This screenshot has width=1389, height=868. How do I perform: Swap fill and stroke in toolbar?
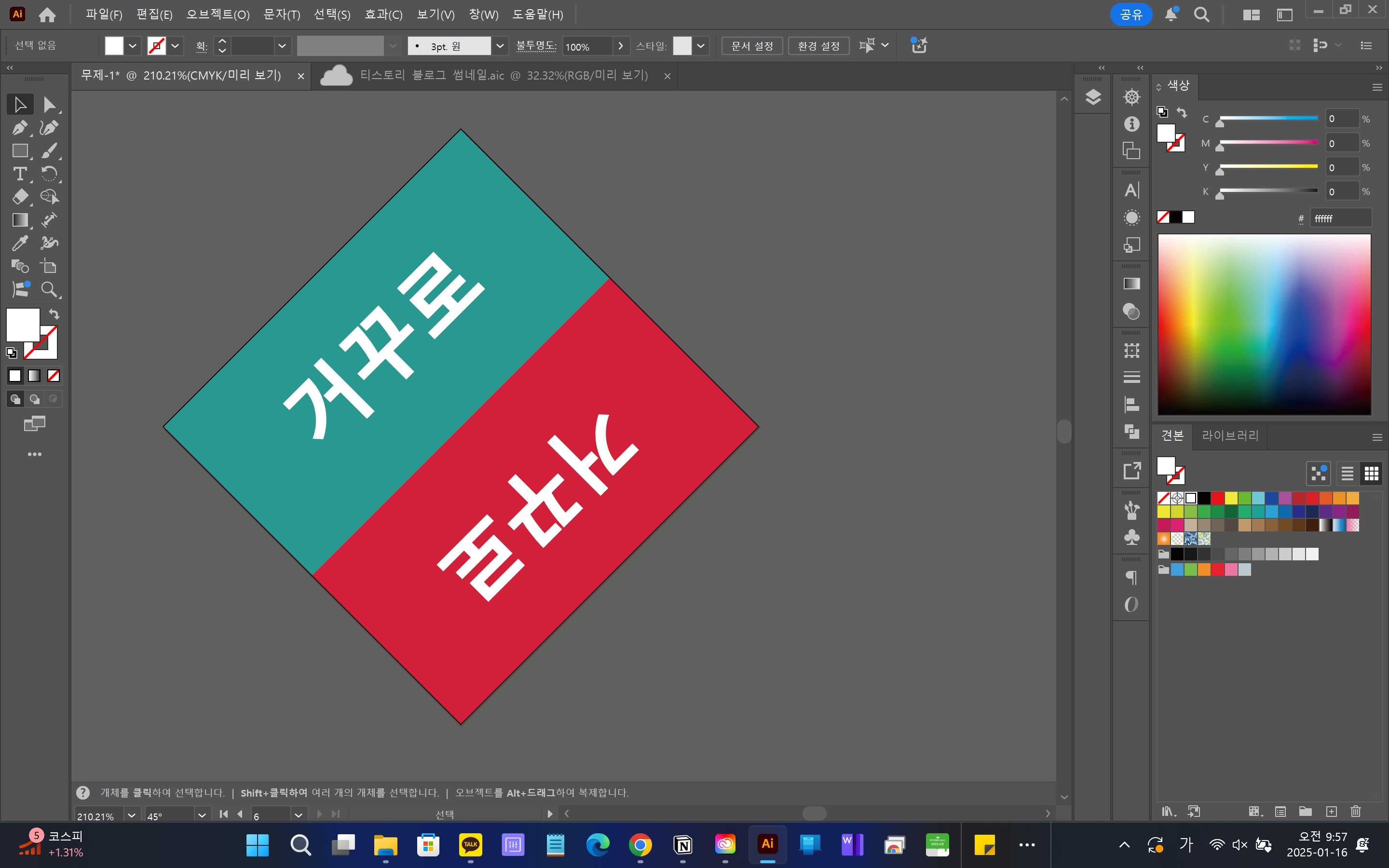[54, 313]
